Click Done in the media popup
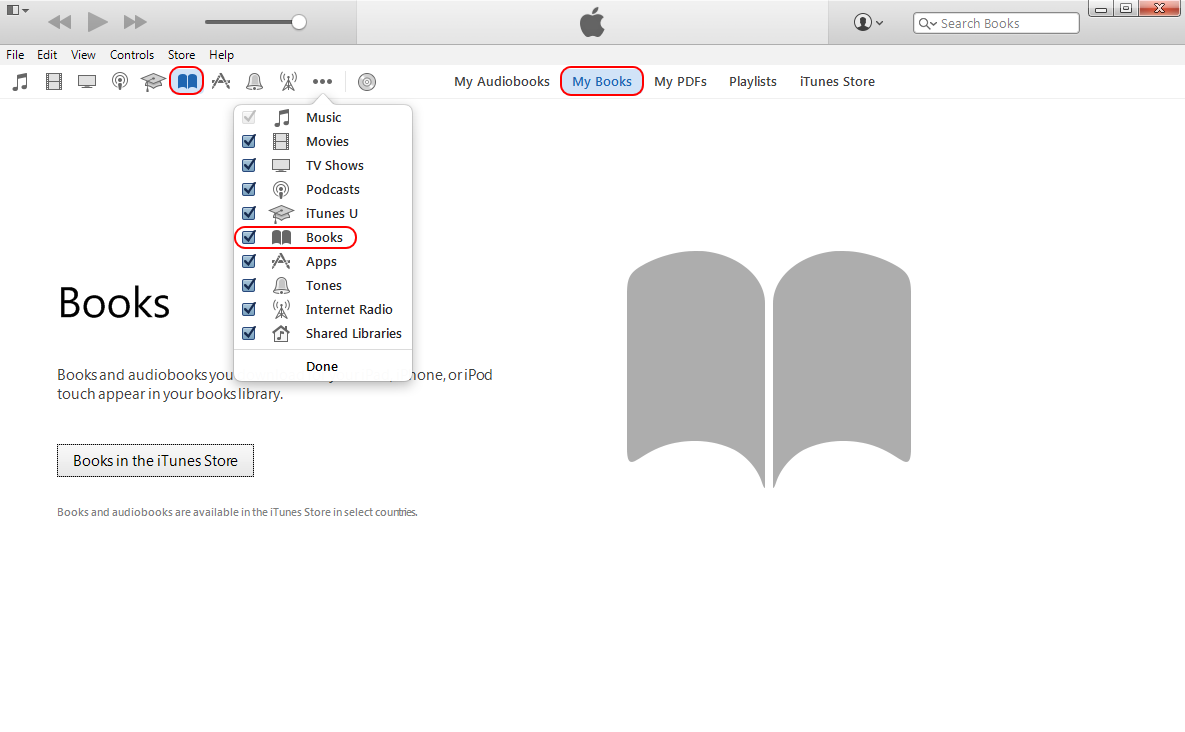The image size is (1185, 732). (322, 366)
